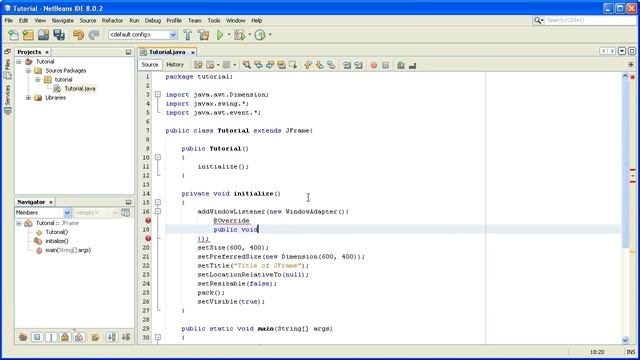Click the Search (Ctrl+I) input field

590,20
